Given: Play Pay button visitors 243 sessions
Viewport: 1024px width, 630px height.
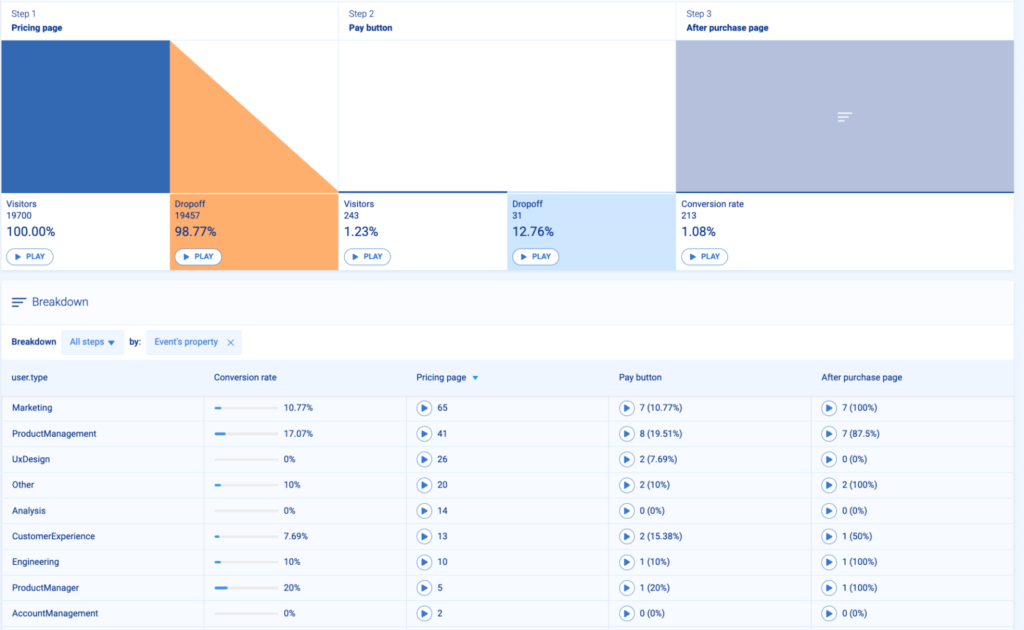Looking at the screenshot, I should [367, 257].
